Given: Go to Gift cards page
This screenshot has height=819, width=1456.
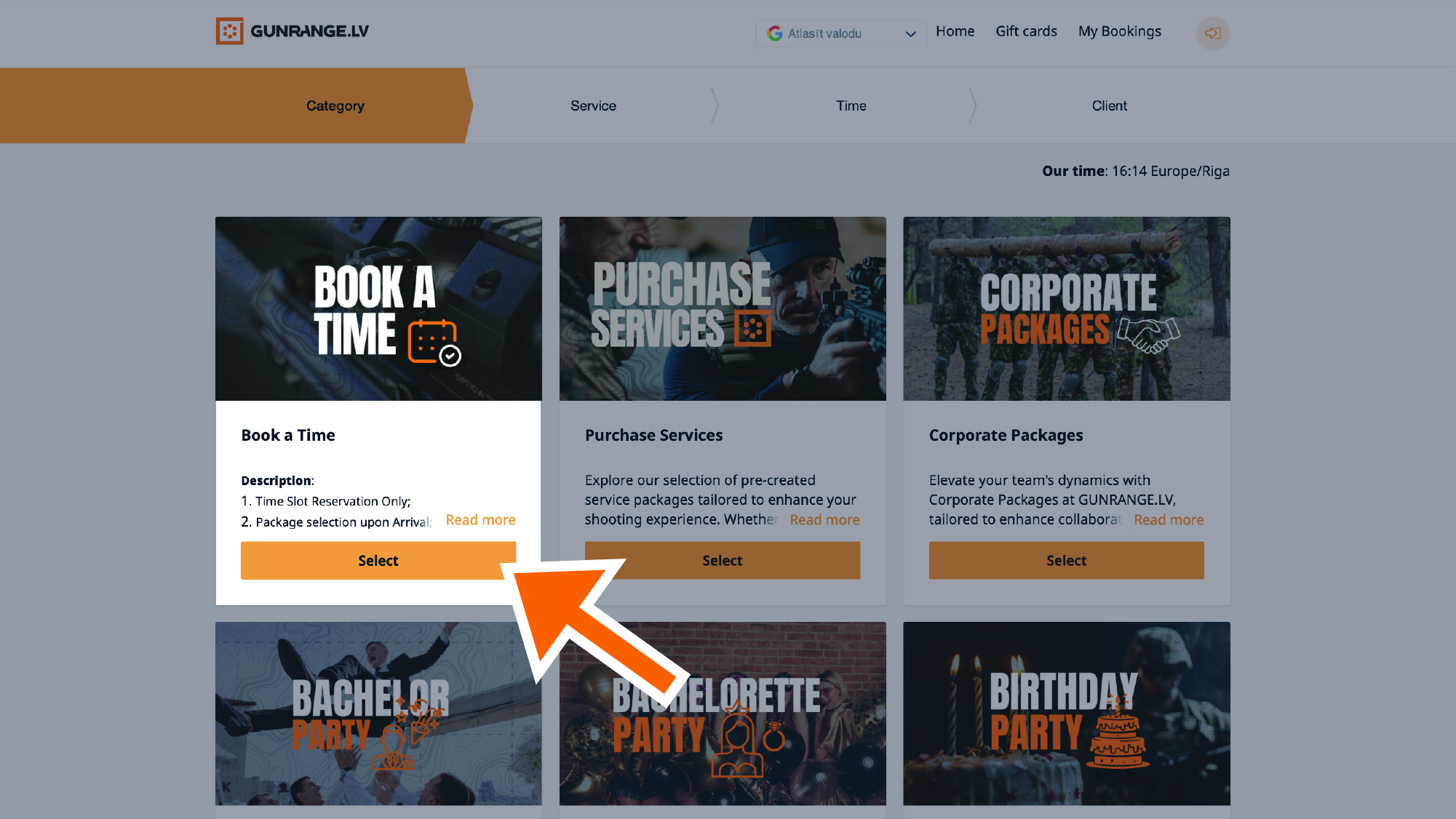Looking at the screenshot, I should [x=1026, y=31].
